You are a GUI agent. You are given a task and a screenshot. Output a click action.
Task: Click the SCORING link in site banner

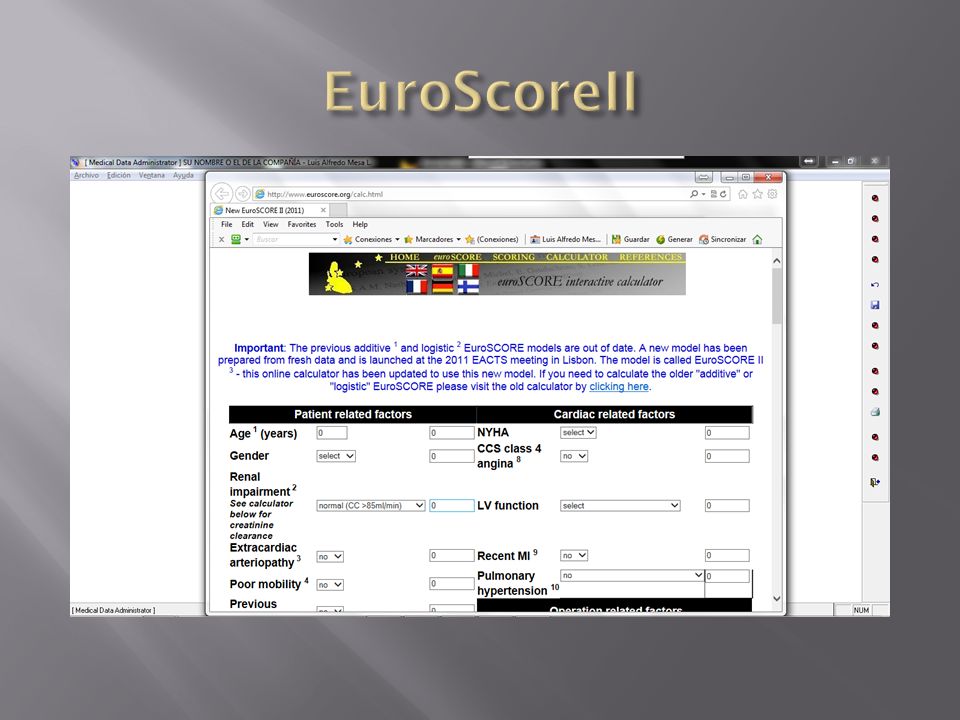pos(514,257)
